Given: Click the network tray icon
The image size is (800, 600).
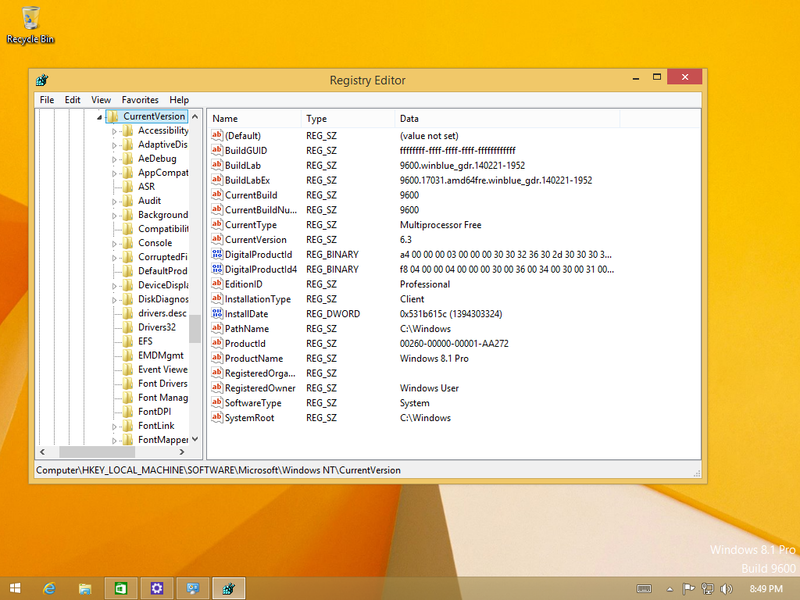Looking at the screenshot, I should (707, 589).
